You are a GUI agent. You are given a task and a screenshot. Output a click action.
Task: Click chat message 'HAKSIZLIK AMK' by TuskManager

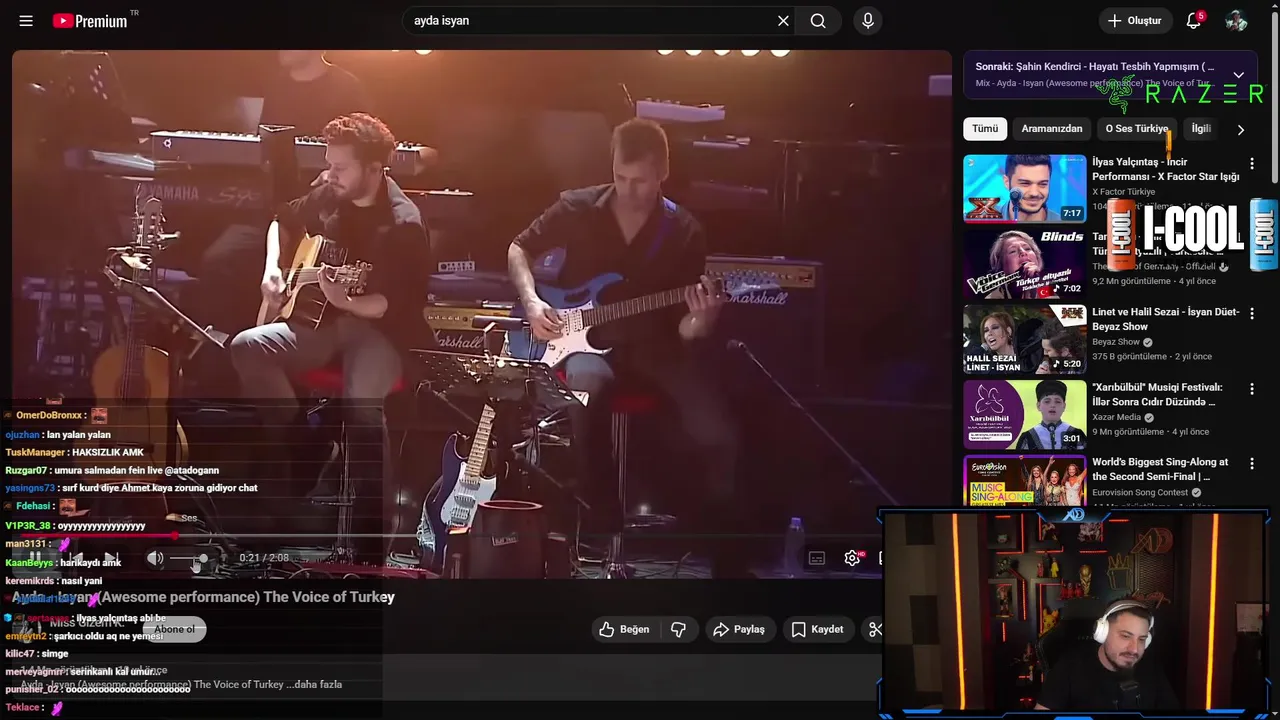tap(108, 452)
